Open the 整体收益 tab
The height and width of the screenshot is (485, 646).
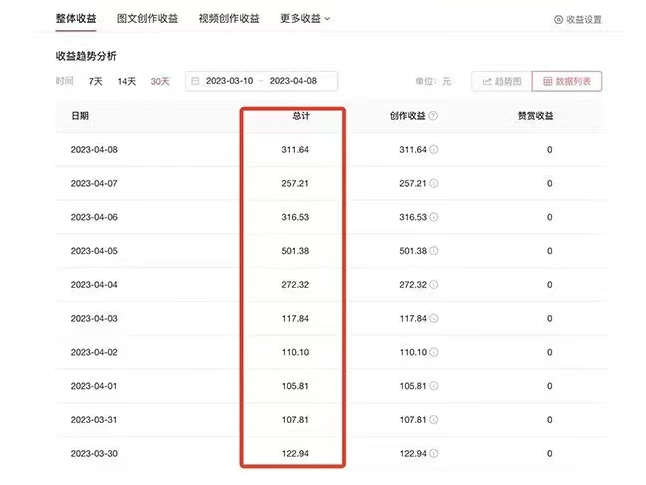click(x=76, y=18)
